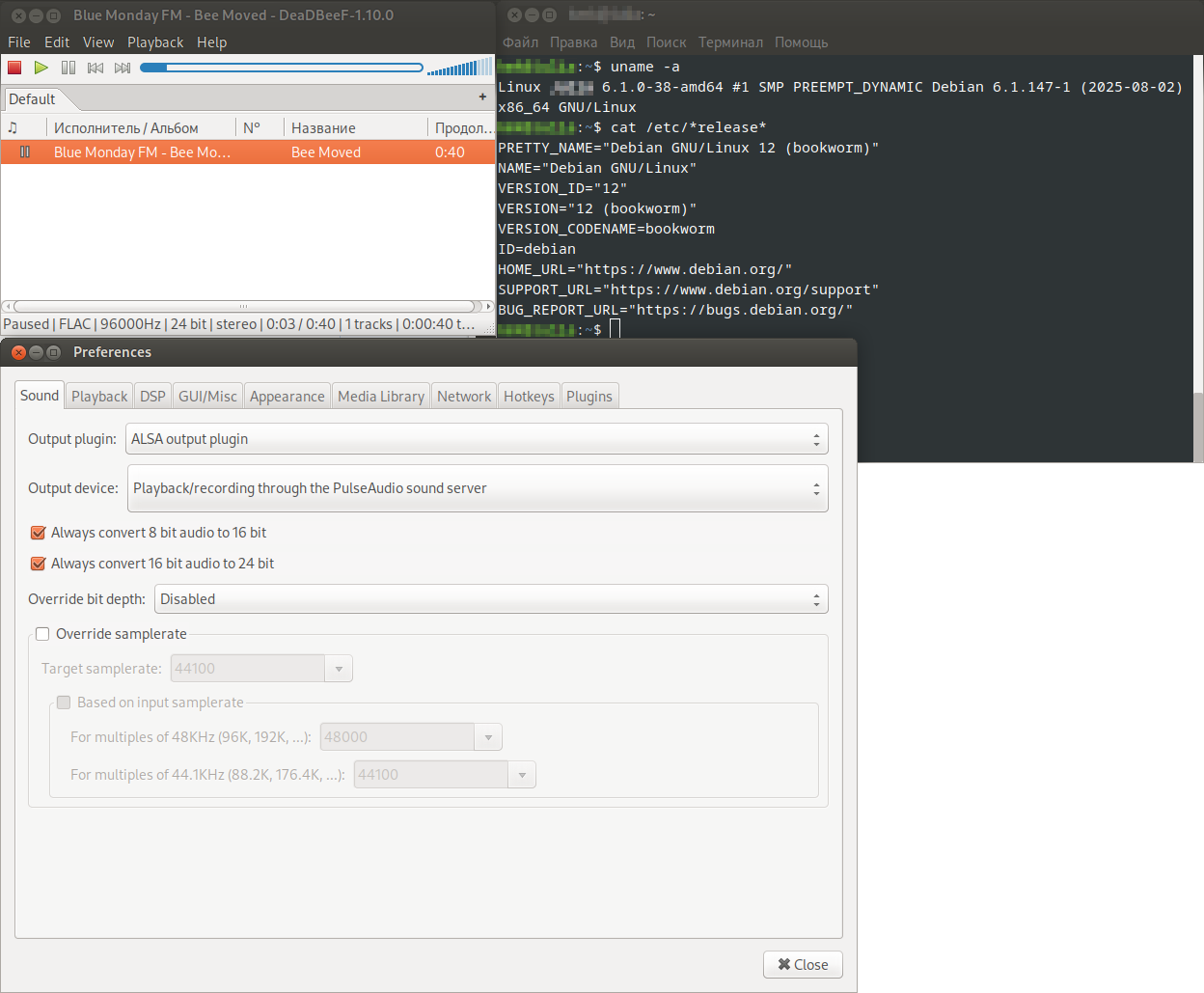Click the playing-status note column header
The height and width of the screenshot is (993, 1204).
(x=14, y=127)
